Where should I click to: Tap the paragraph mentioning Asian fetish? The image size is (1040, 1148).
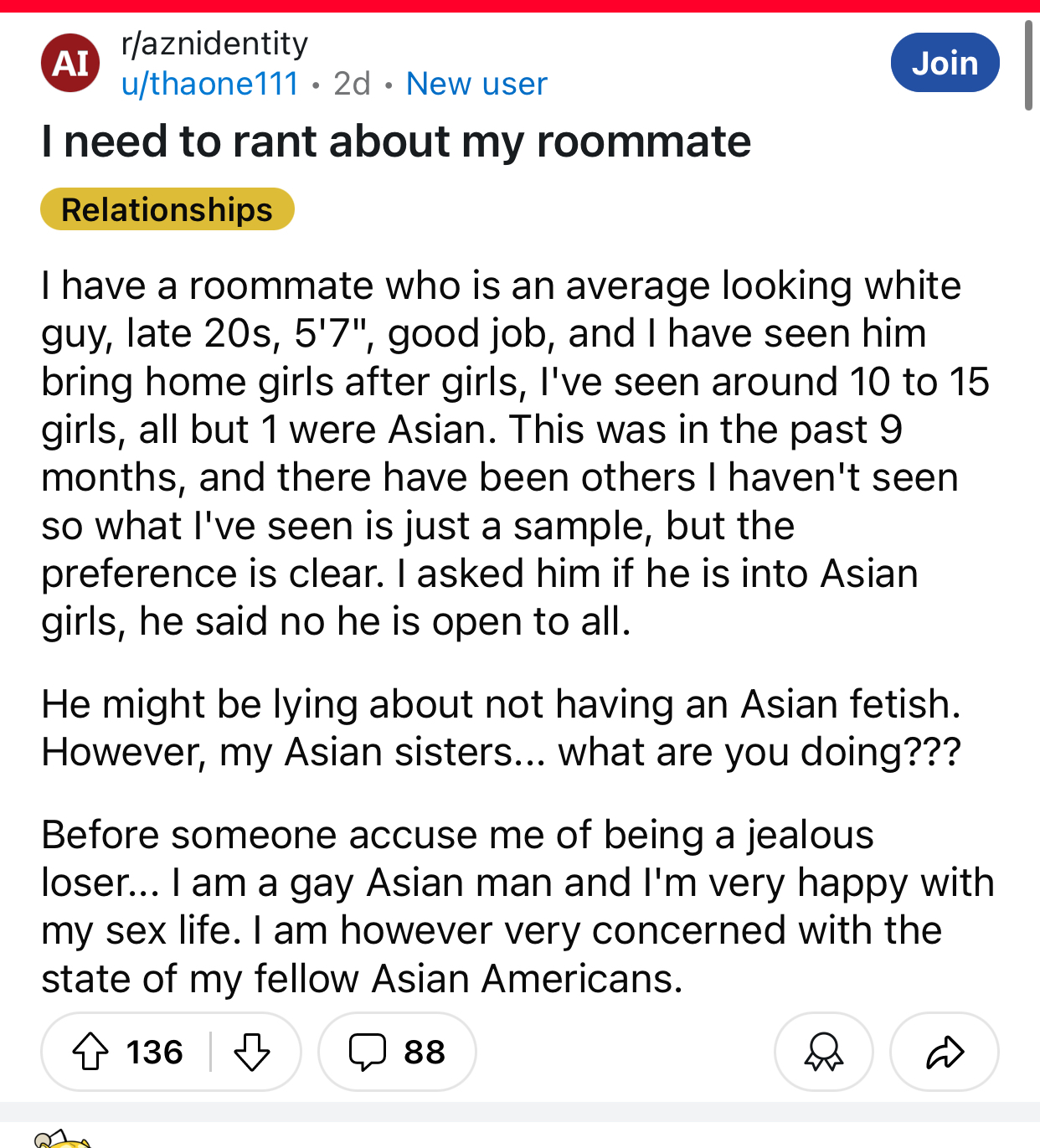(501, 728)
